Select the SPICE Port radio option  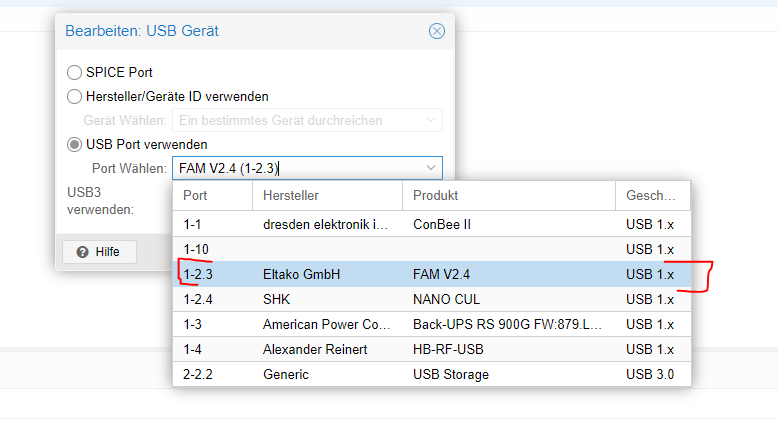pos(75,73)
